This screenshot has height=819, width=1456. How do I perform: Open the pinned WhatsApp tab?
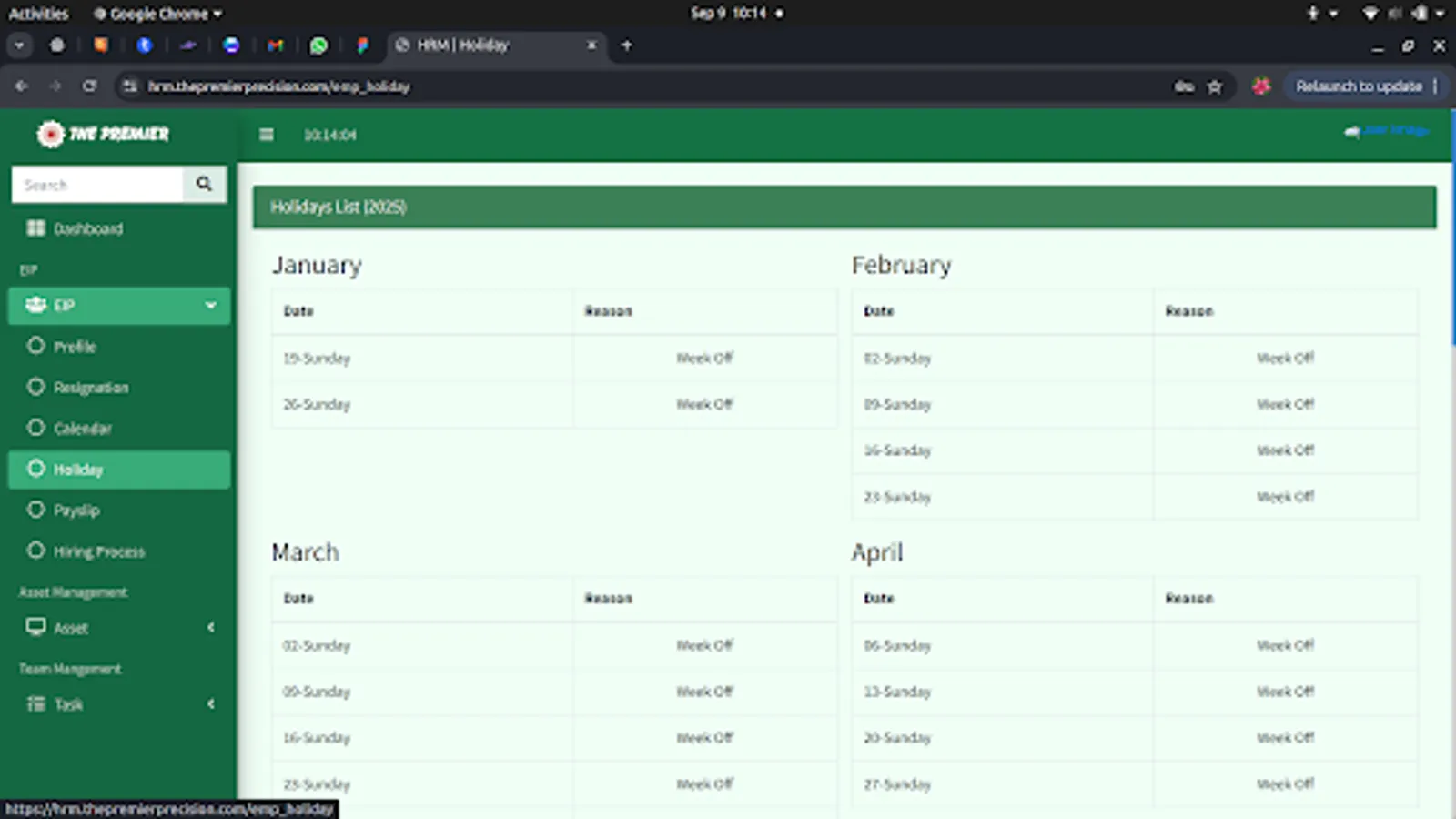(x=318, y=45)
